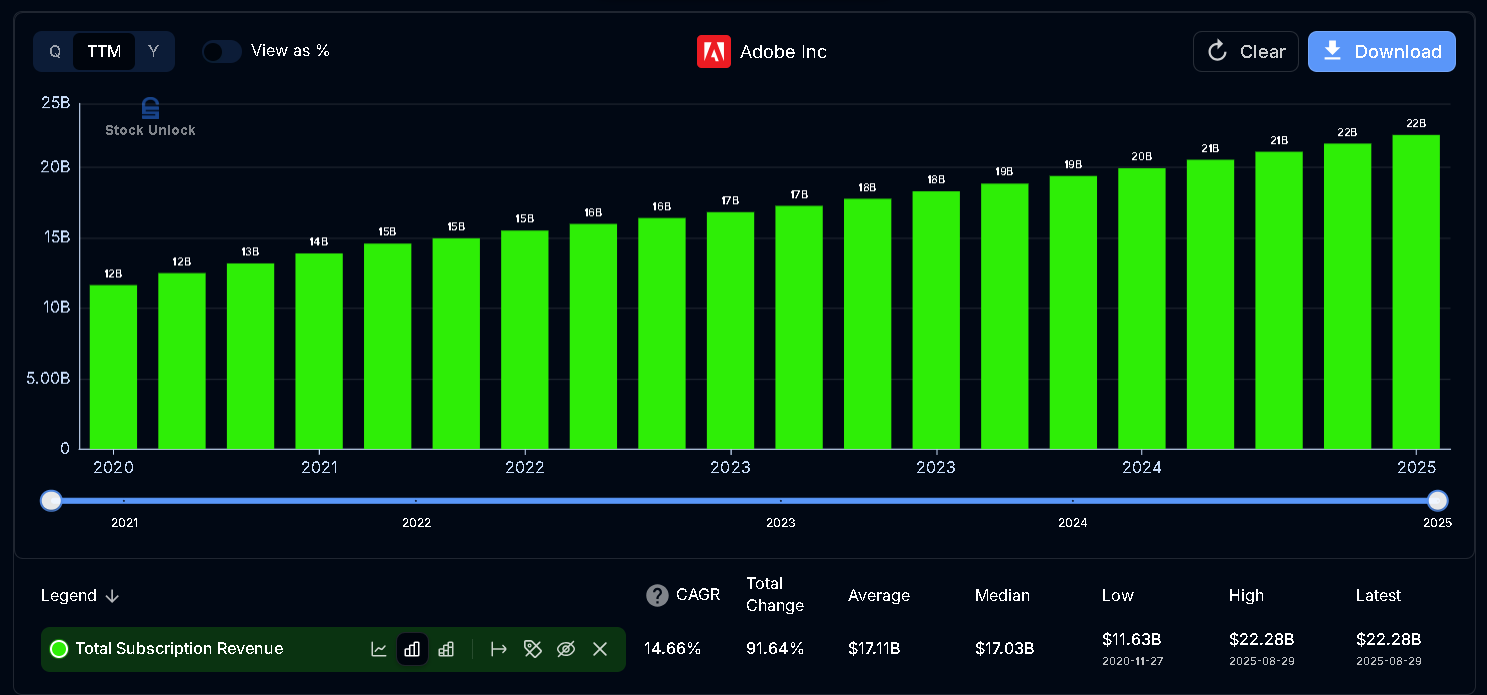
Task: Click the left handle of date range slider
Action: tap(51, 501)
